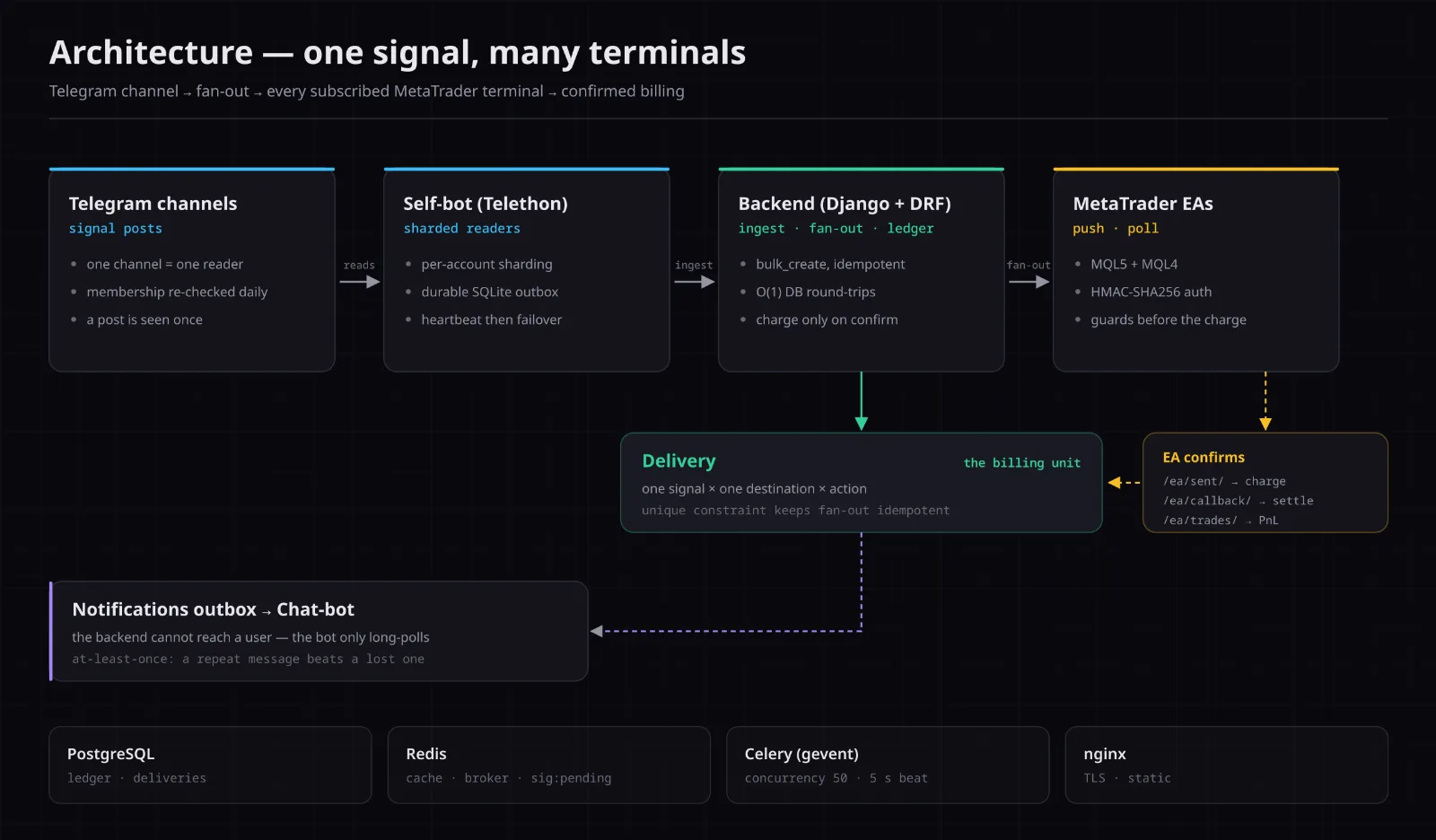Click 'at-least-once' note line
Viewport: 1436px width, 840px height.
pyautogui.click(x=248, y=659)
